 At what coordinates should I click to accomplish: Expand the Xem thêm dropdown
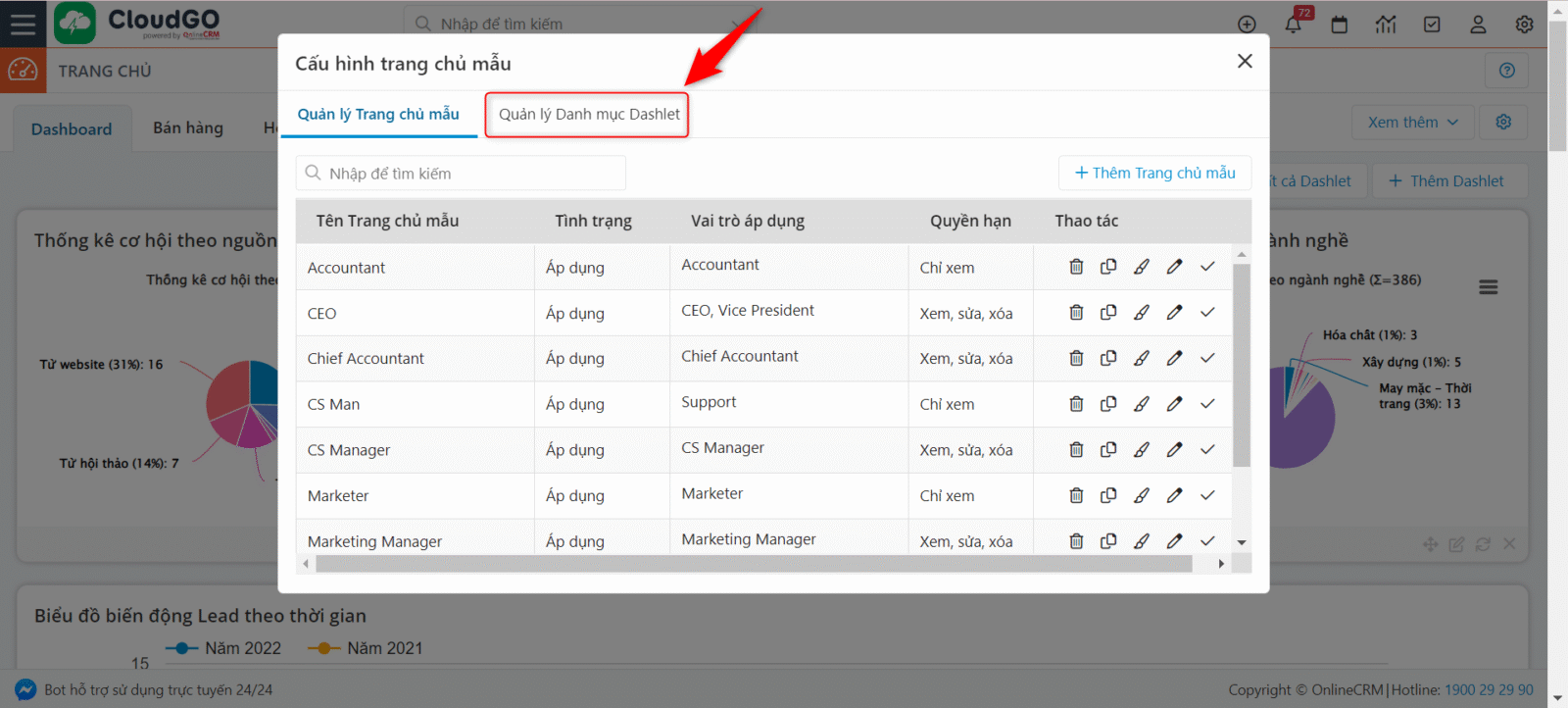pos(1412,122)
